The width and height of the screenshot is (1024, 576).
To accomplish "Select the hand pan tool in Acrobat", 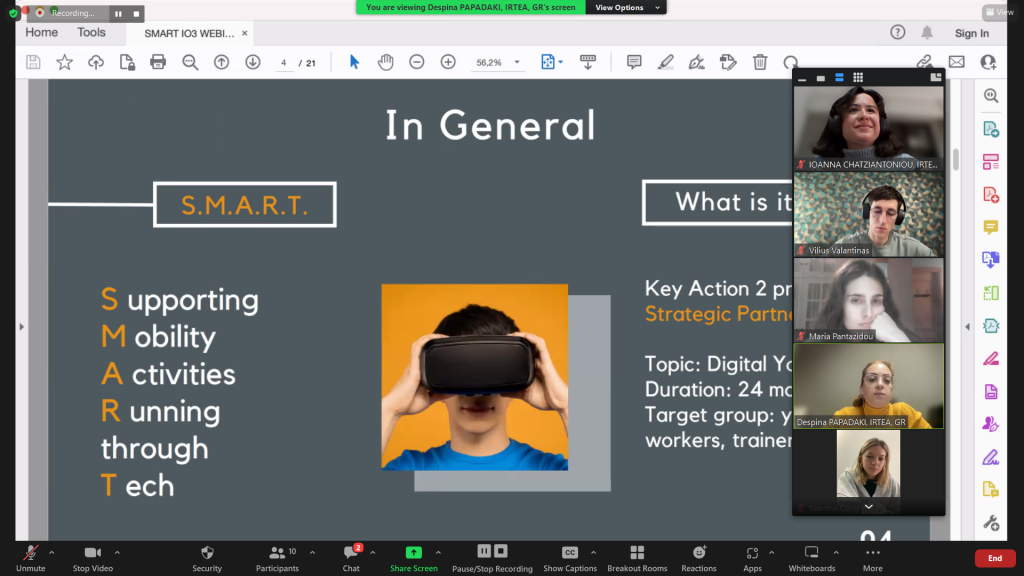I will point(385,62).
